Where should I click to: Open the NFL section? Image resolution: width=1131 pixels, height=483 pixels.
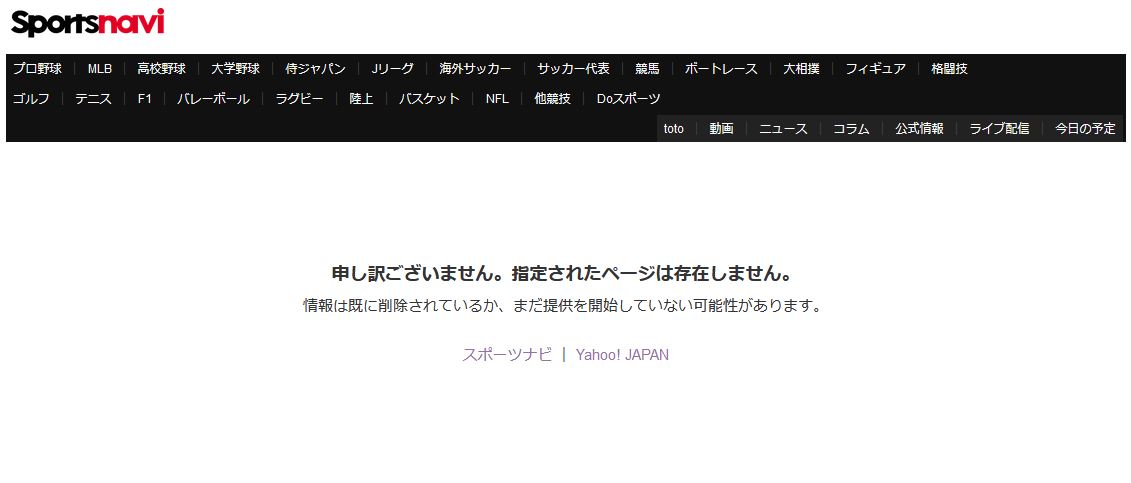[497, 99]
